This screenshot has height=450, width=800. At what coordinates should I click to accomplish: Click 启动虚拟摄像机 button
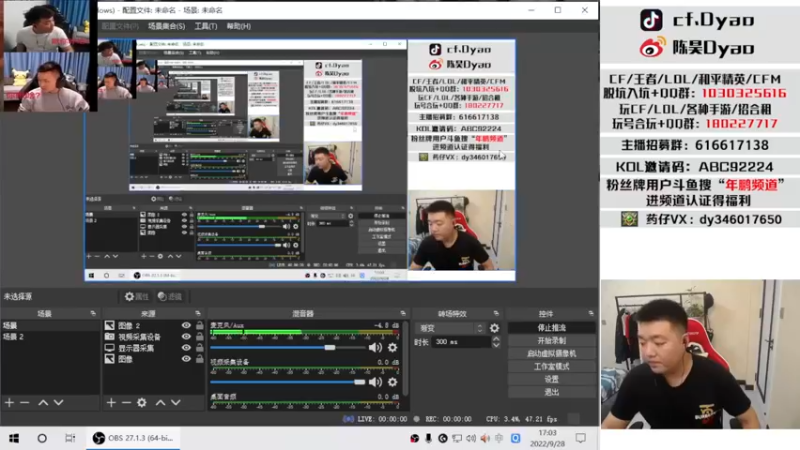point(552,353)
